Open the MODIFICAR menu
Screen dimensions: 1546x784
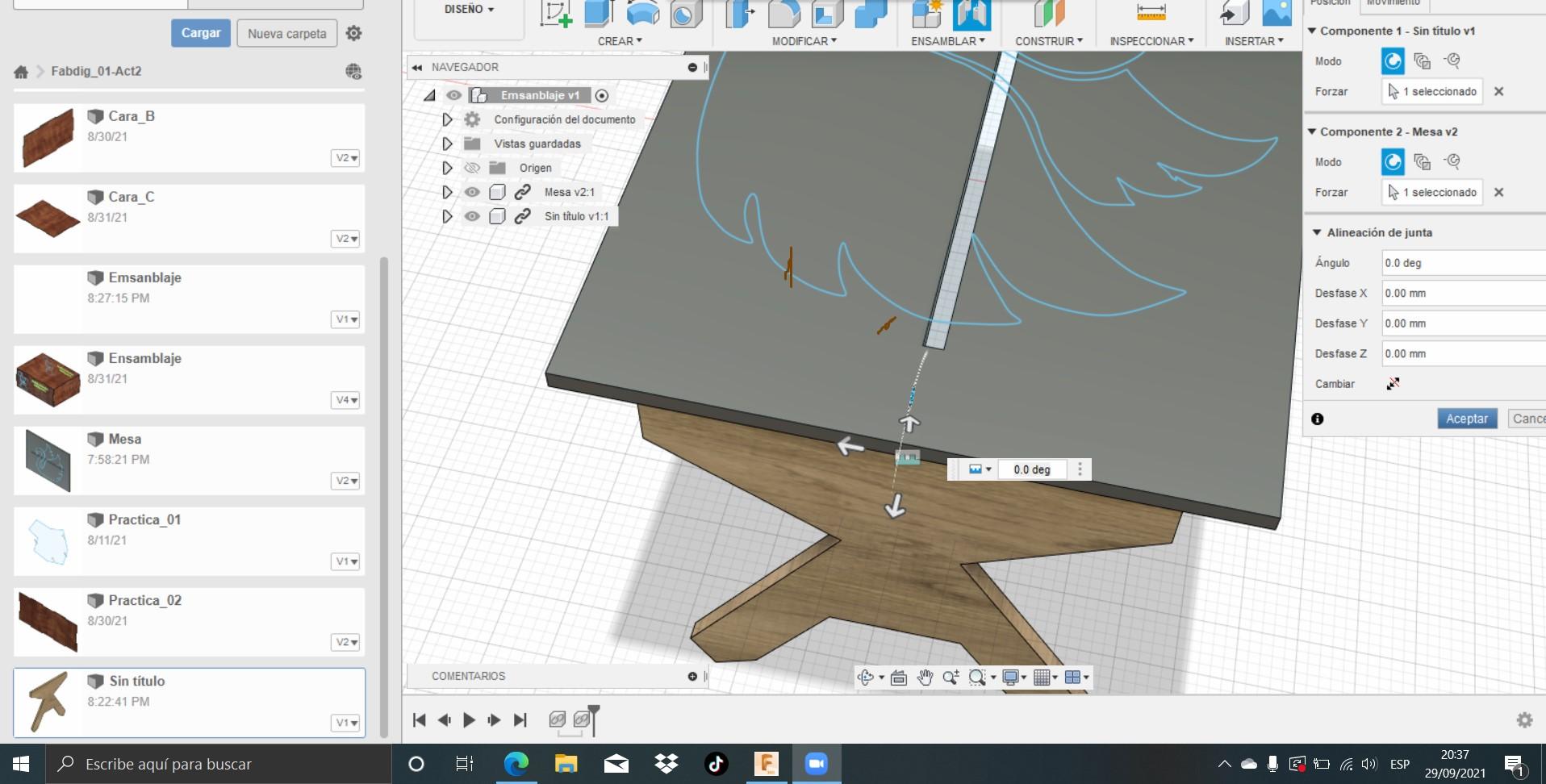[804, 41]
